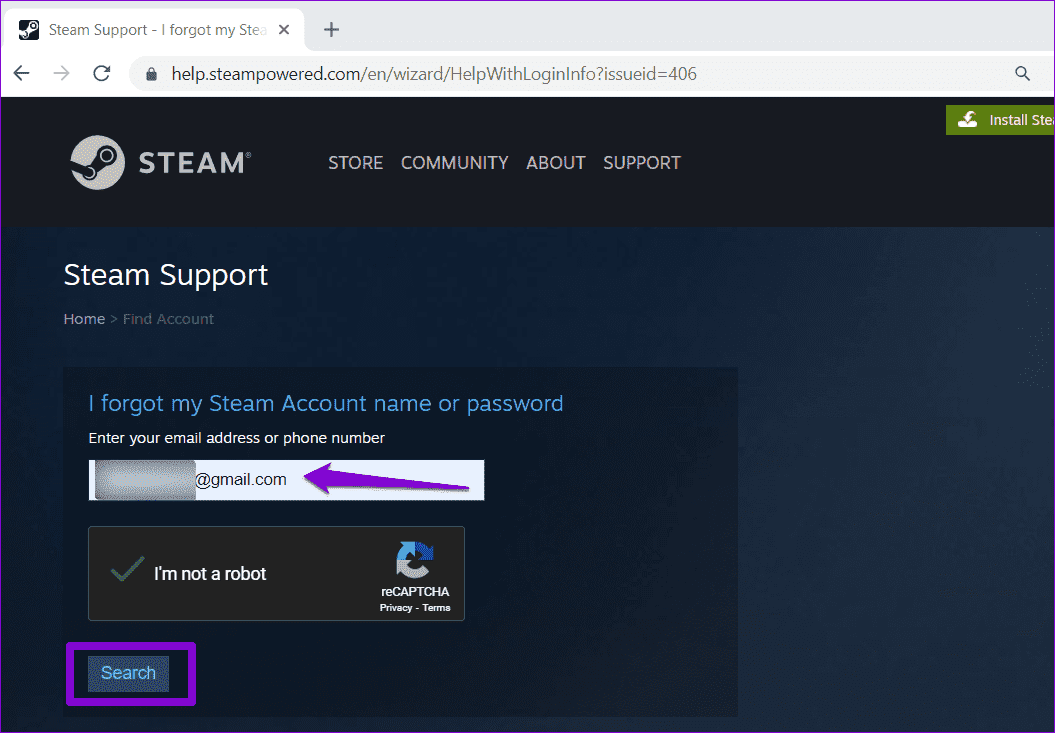Screen dimensions: 1055x733
Task: Open the reCAPTCHA Terms link
Action: [437, 608]
